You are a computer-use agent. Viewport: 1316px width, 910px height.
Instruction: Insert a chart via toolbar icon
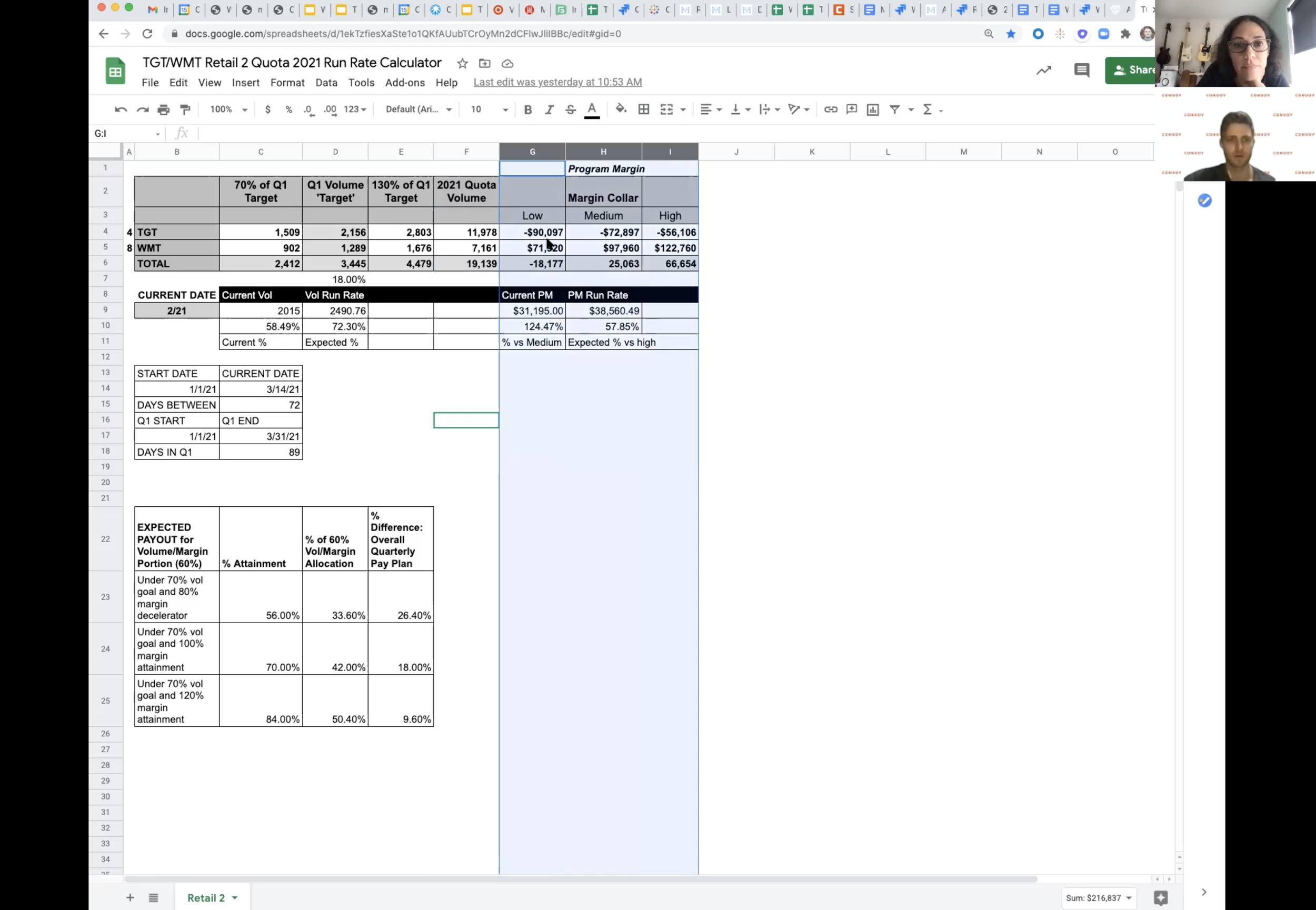coord(872,109)
